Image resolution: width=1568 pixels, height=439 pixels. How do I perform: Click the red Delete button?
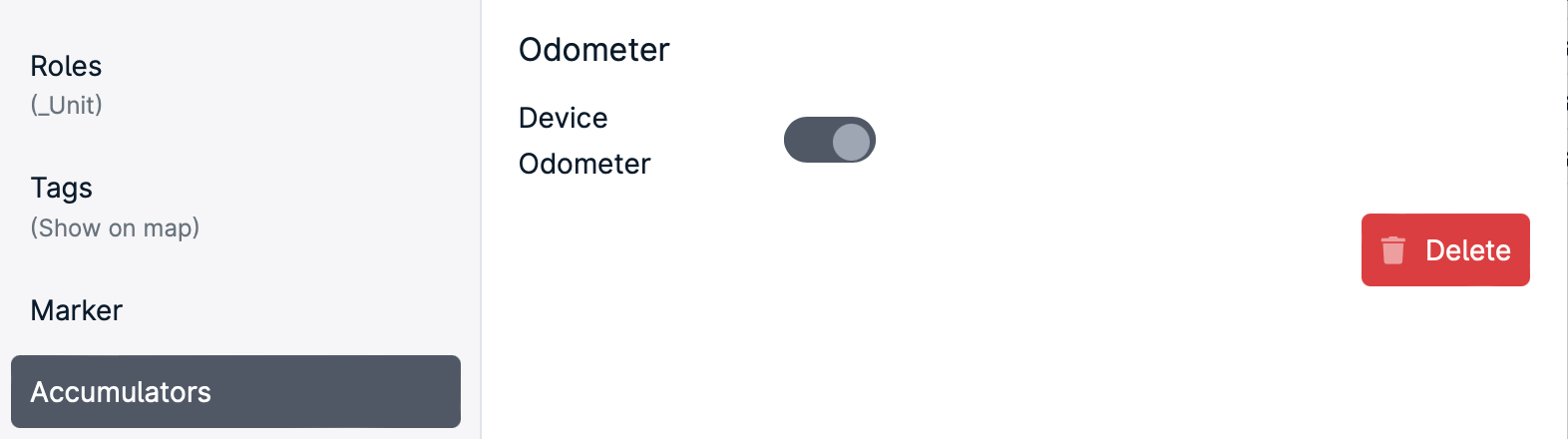click(x=1445, y=250)
